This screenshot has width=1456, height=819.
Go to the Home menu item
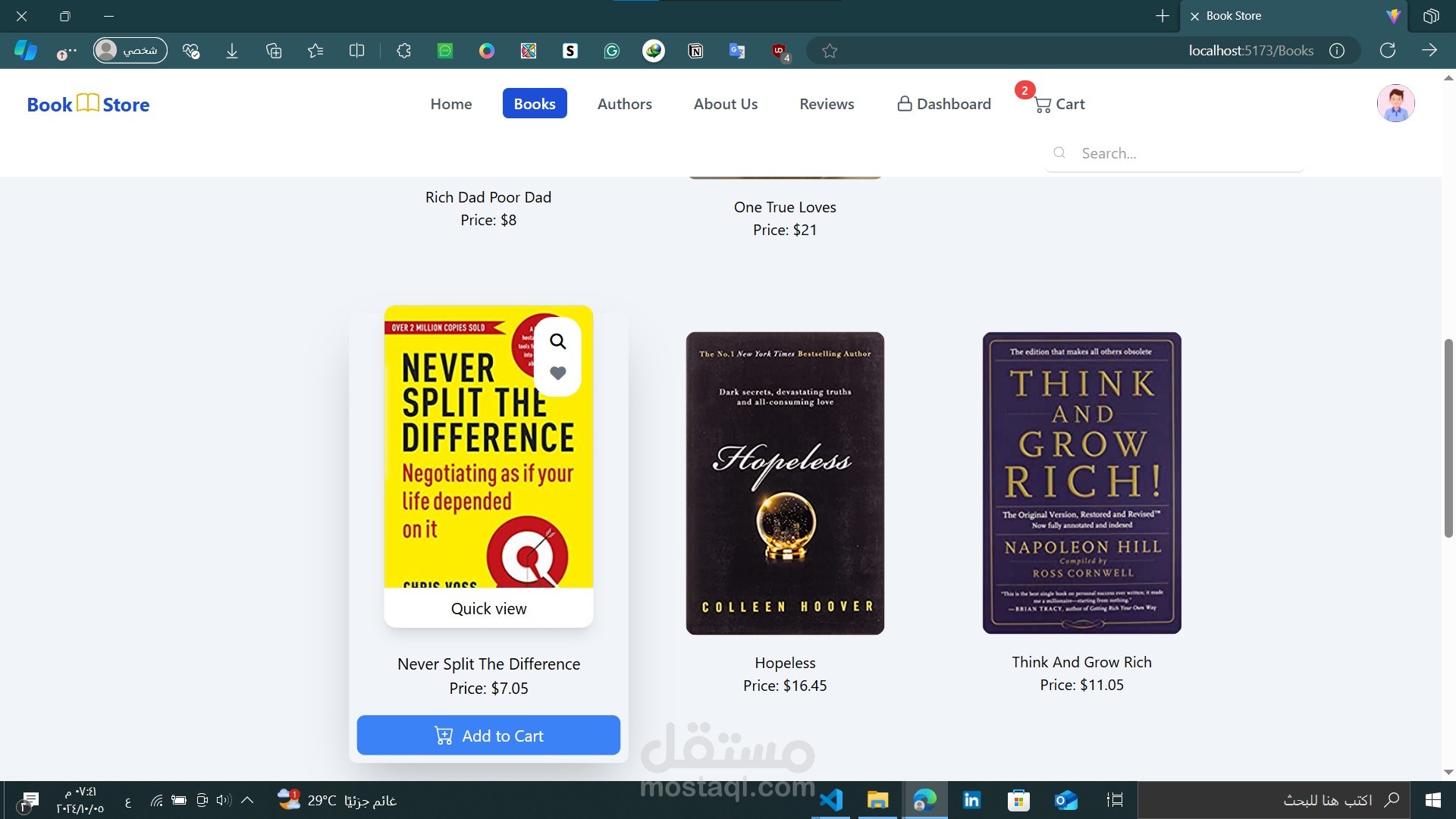point(451,104)
